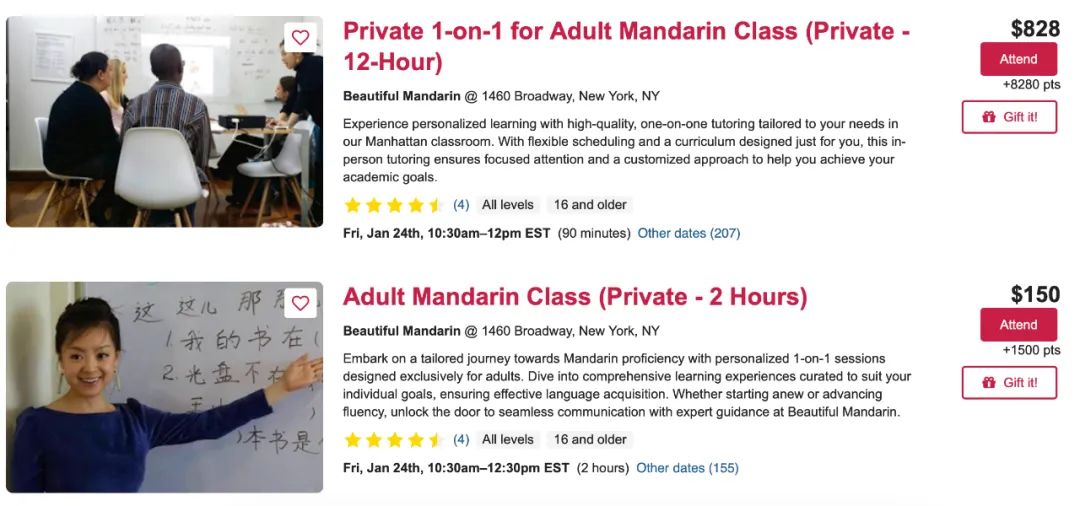Gift the 12-Hour Mandarin class
Screen dimensions: 1080x506
pos(1010,117)
